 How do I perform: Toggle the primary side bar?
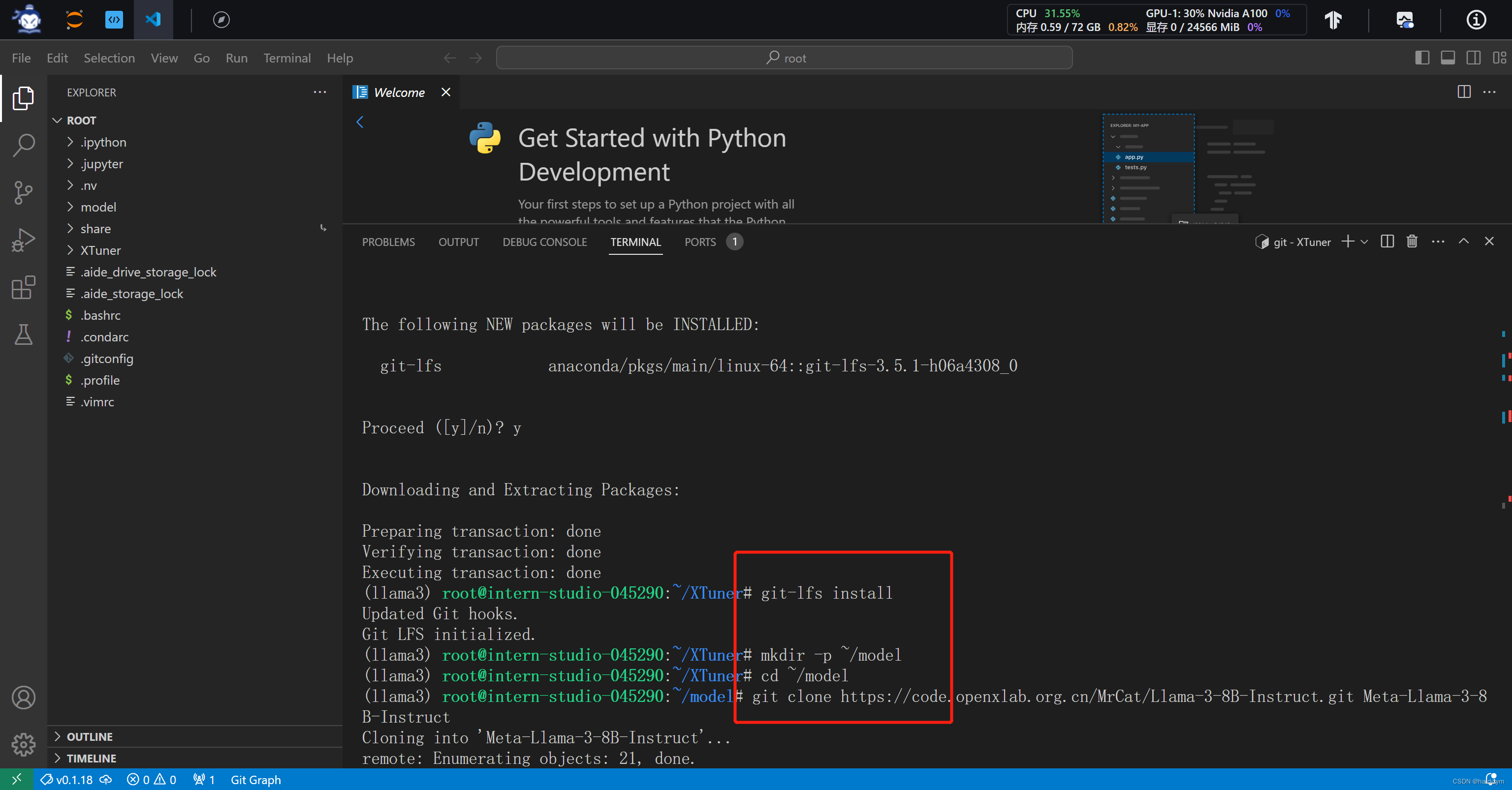1422,58
